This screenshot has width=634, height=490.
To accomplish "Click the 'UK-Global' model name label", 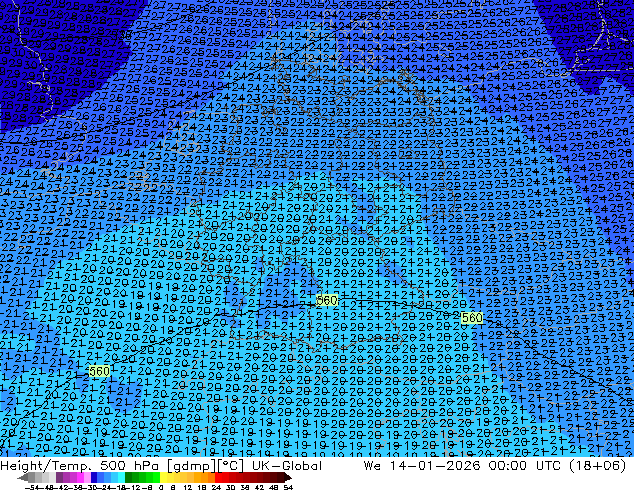I will [x=287, y=466].
